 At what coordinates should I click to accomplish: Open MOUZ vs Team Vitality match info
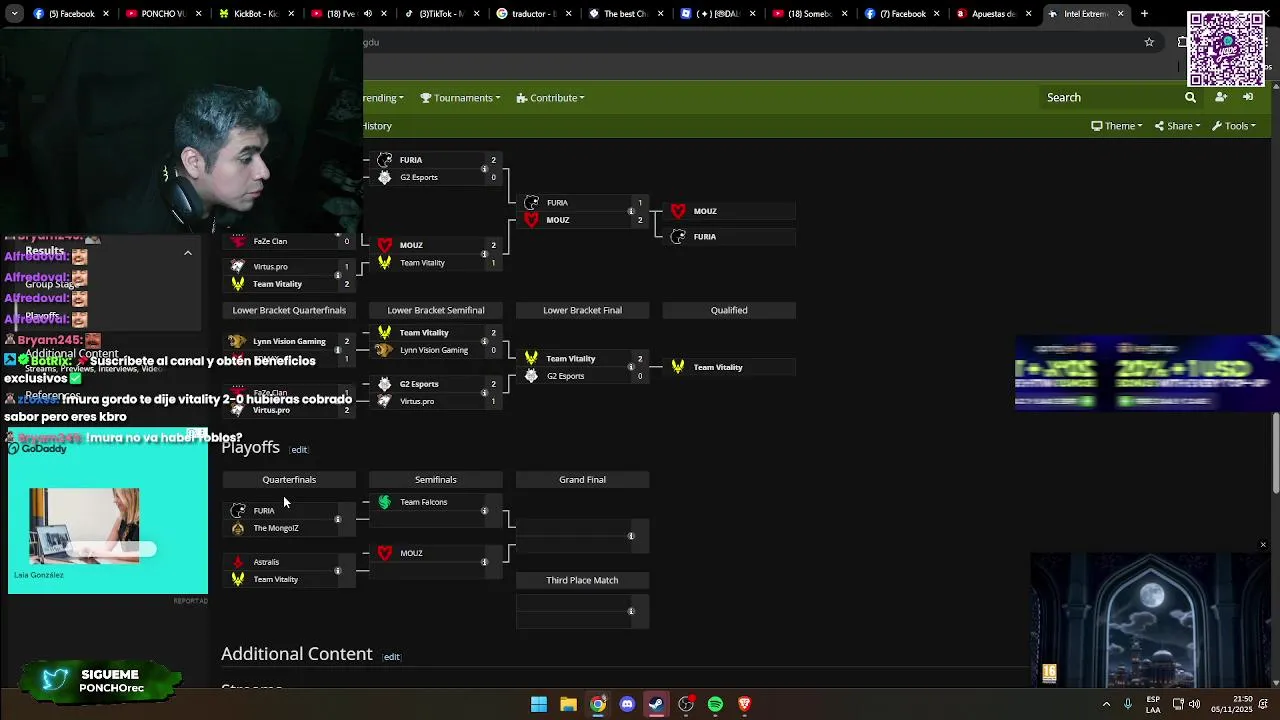tap(484, 254)
